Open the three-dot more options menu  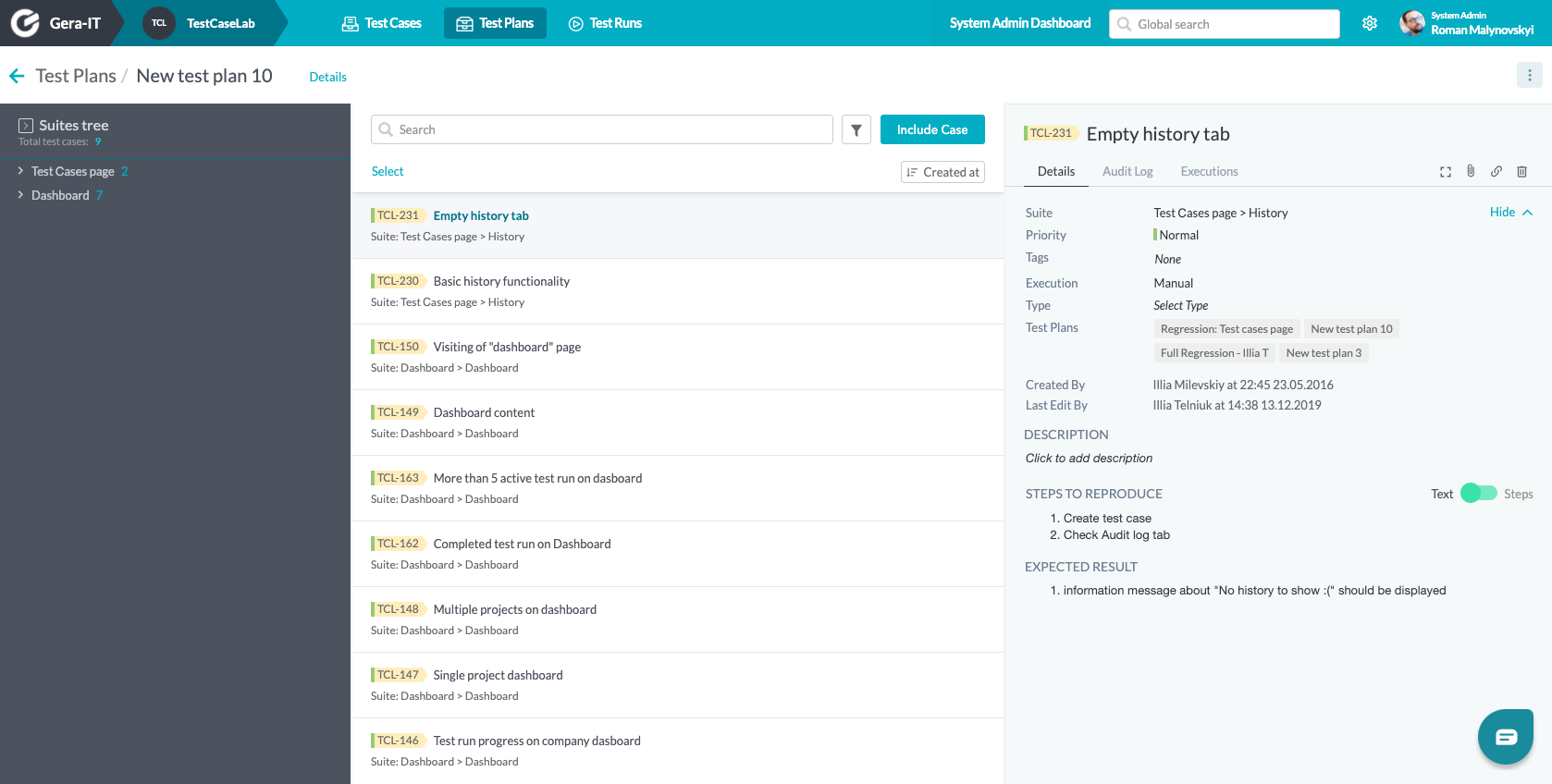coord(1529,76)
